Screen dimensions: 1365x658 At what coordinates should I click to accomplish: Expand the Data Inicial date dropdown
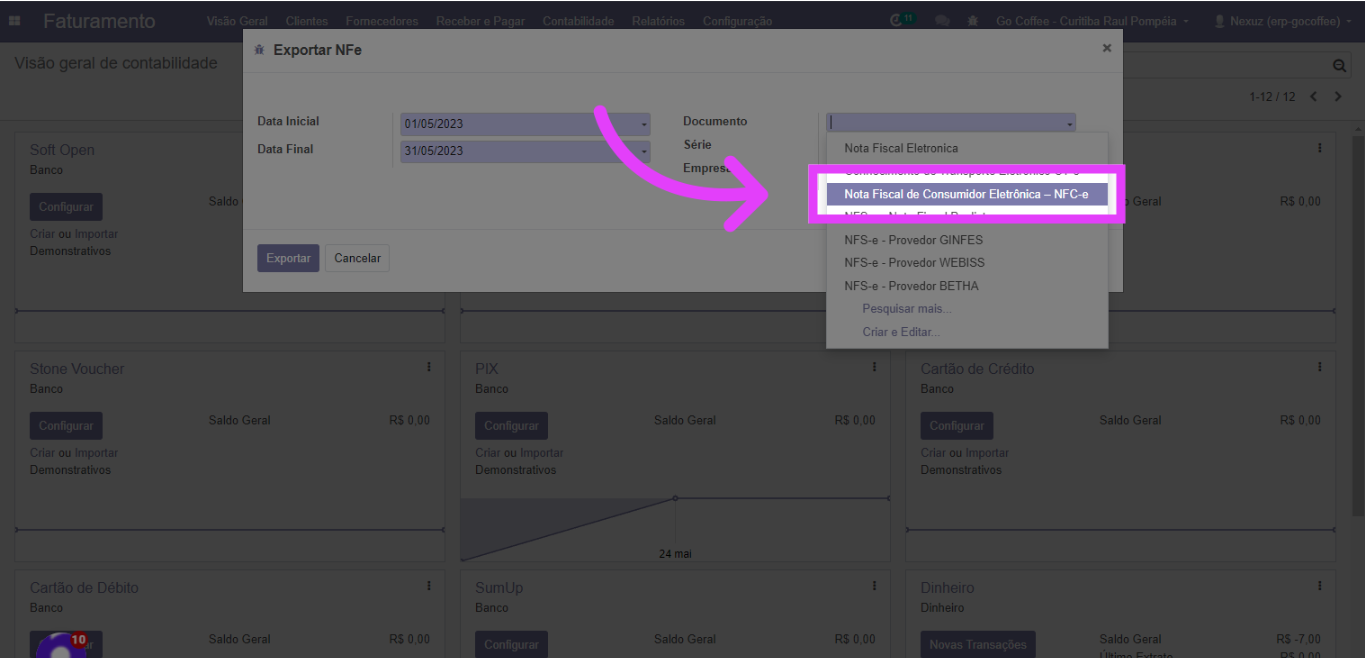pos(644,125)
